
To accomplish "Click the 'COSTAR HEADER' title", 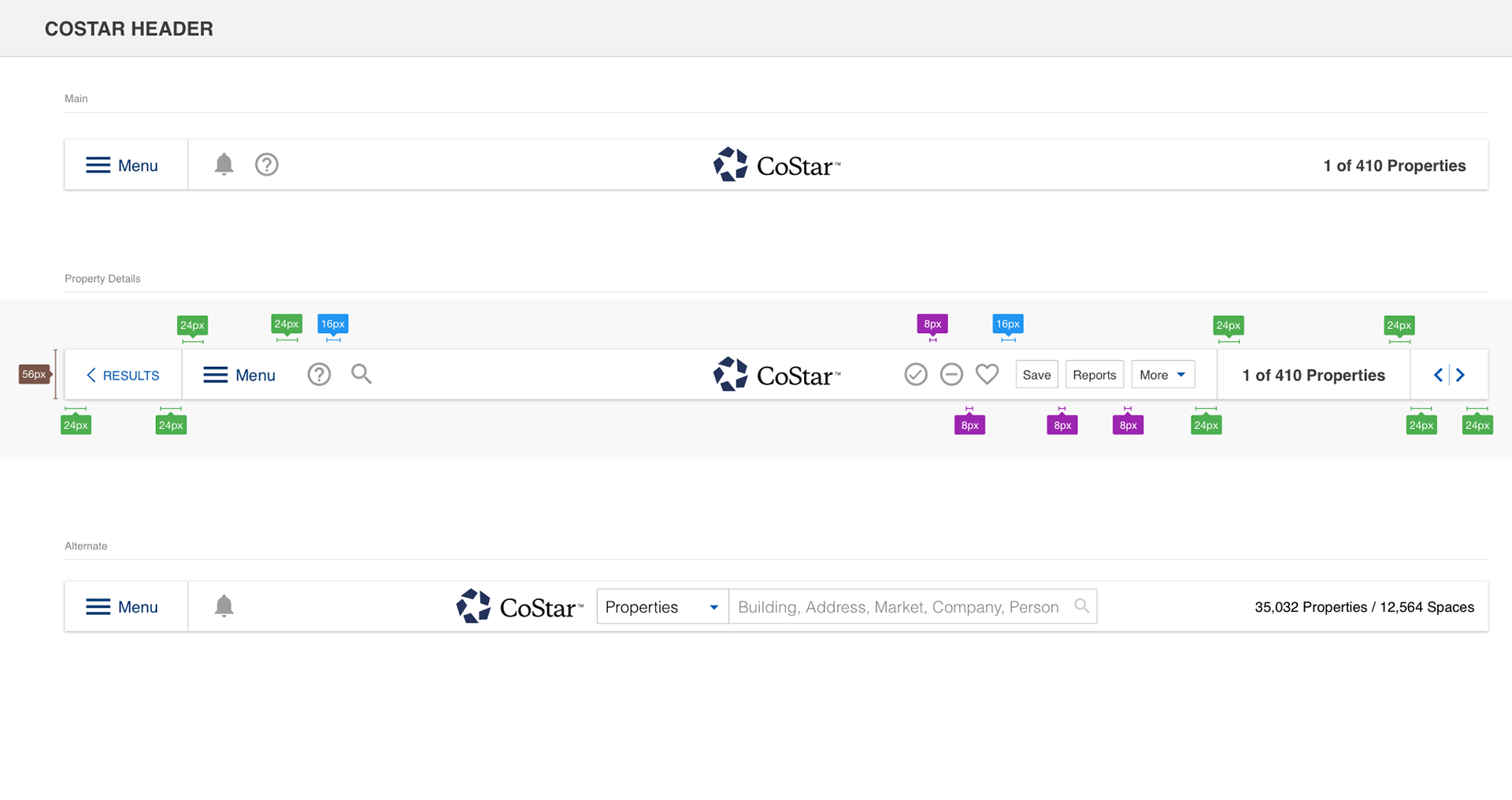I will [x=129, y=29].
